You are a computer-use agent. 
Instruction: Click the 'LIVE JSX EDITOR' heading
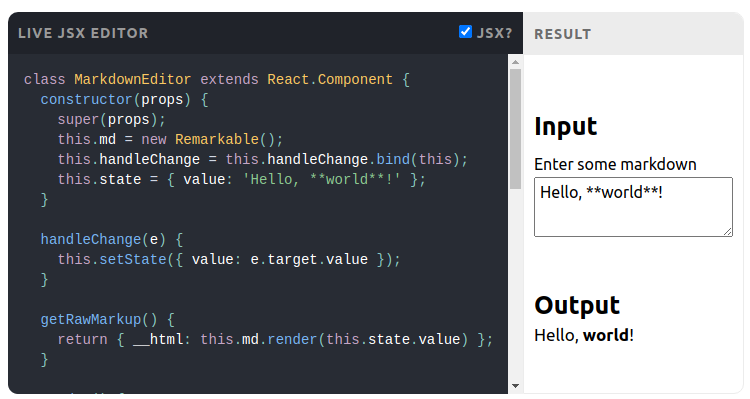(83, 33)
